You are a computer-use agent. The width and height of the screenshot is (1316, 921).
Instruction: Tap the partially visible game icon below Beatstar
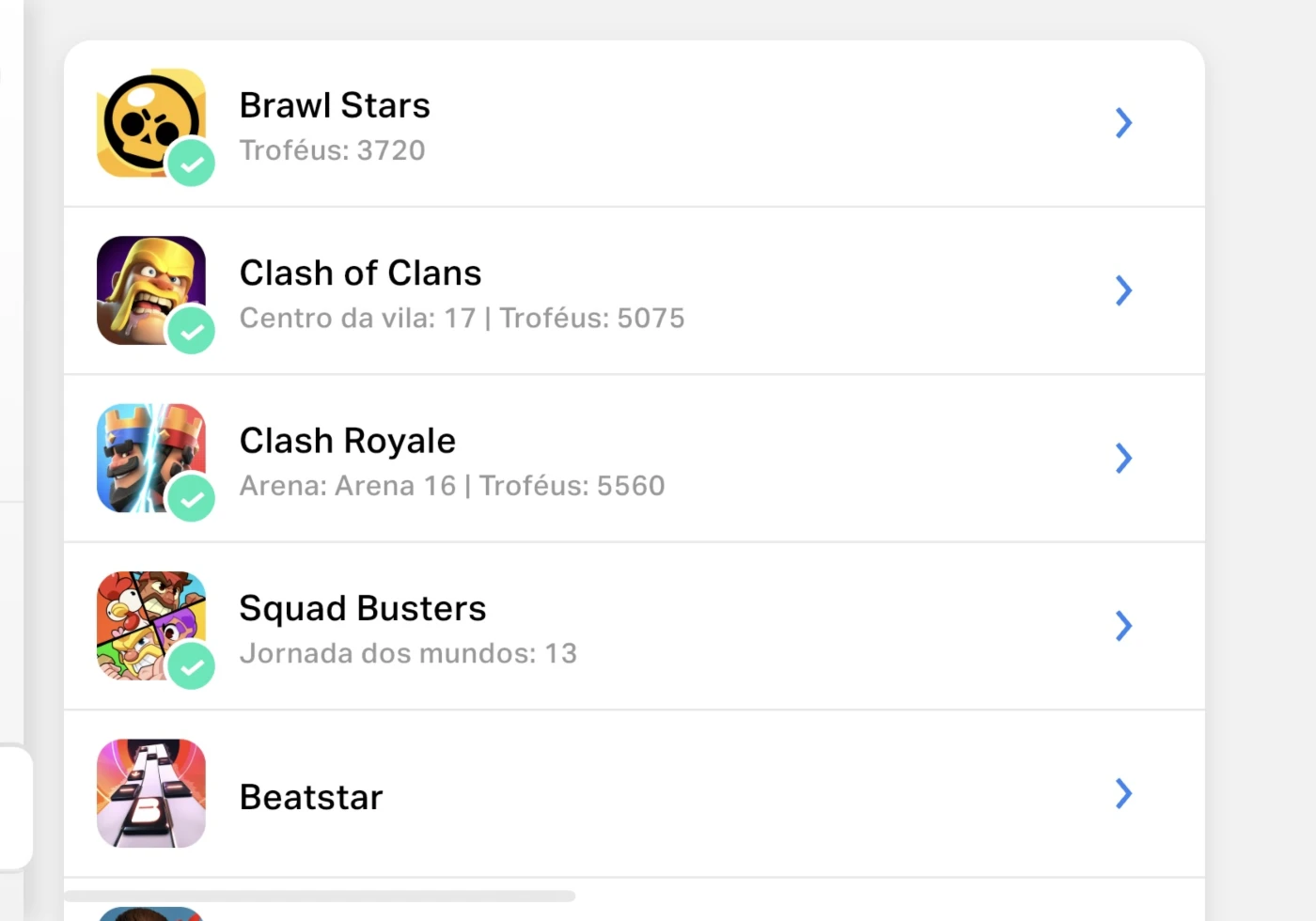(150, 913)
